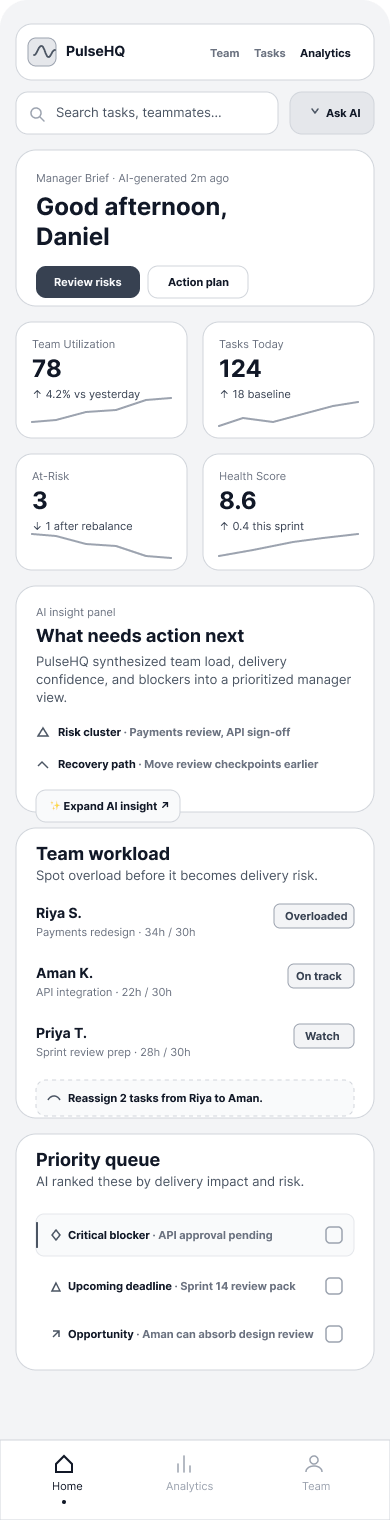The image size is (390, 1520).
Task: Select Aman K. workload row name
Action: pos(64,973)
